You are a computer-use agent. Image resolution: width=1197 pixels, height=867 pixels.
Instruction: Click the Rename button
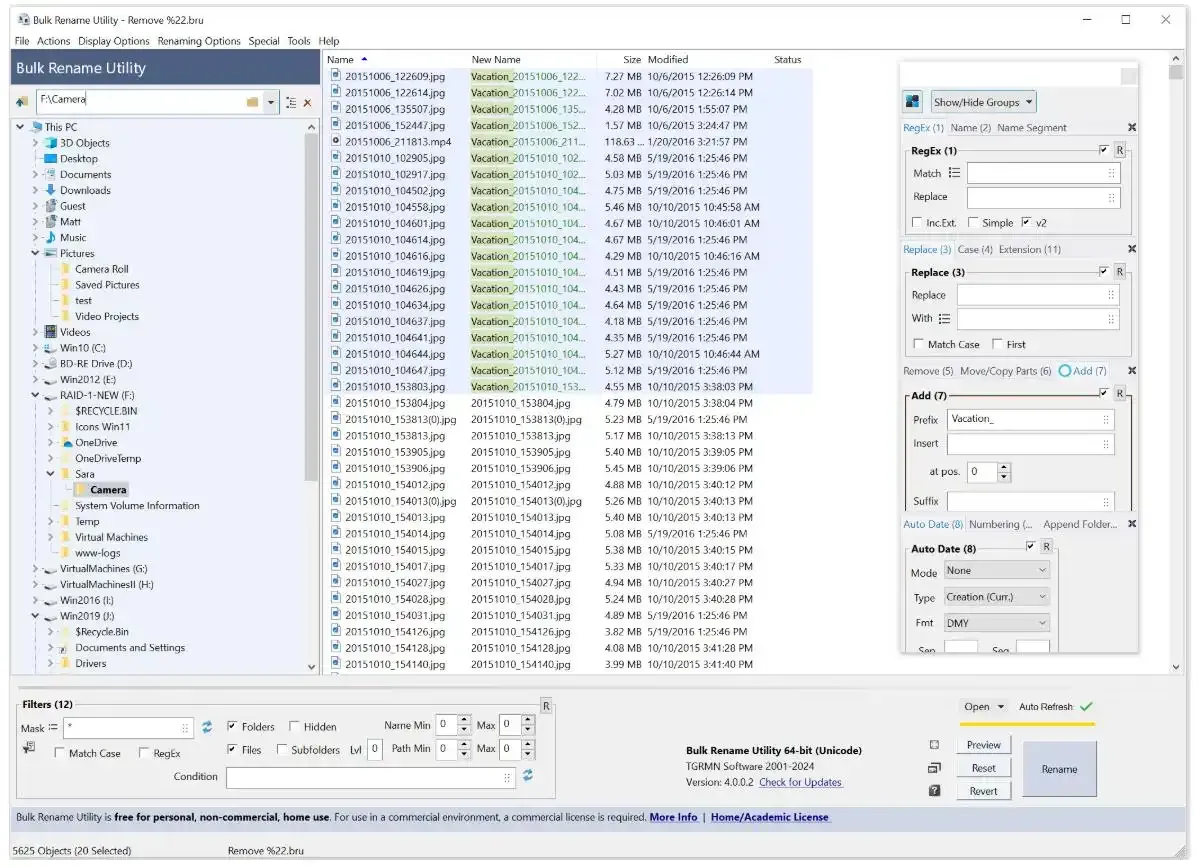(x=1060, y=769)
